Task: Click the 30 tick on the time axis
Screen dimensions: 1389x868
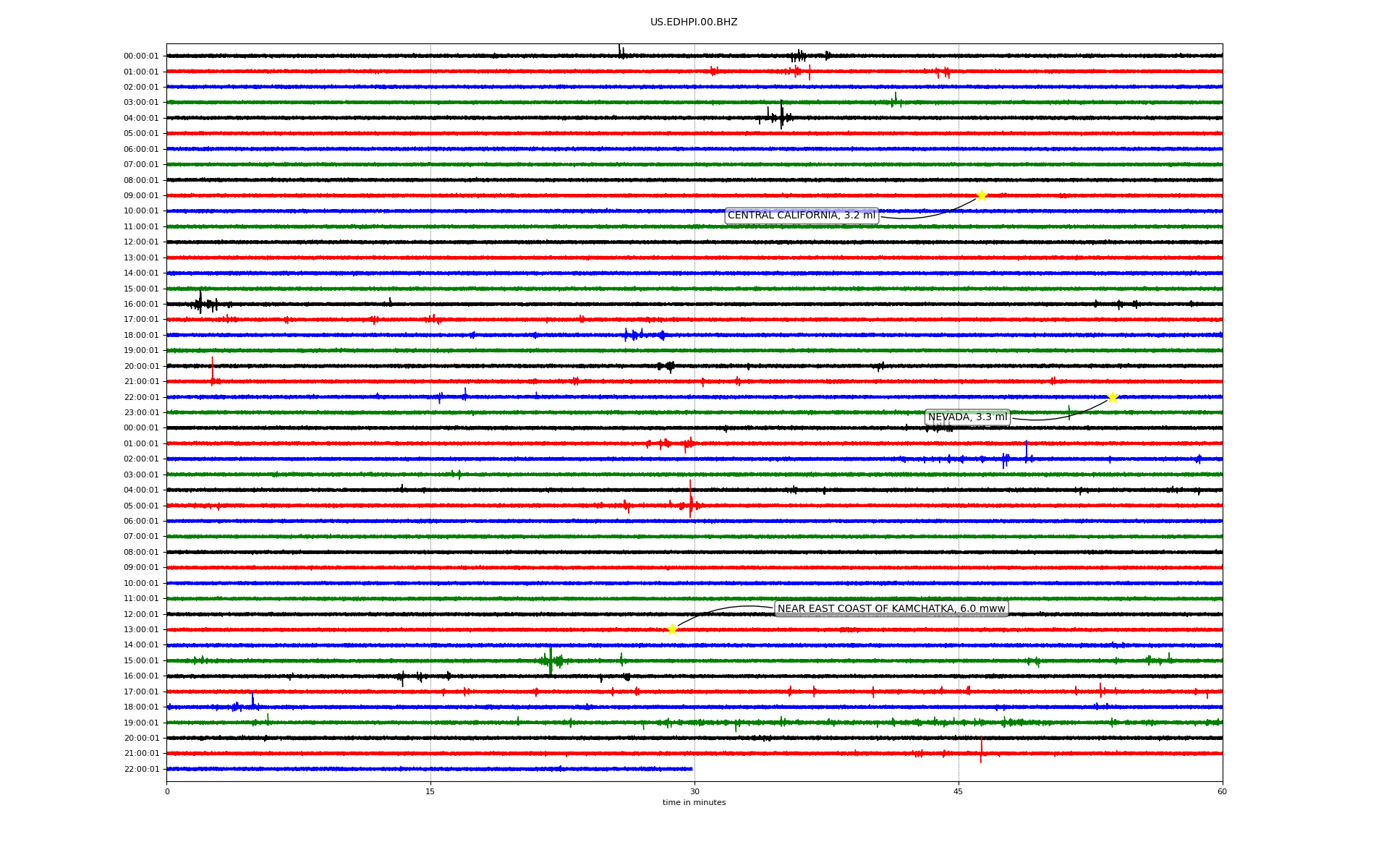Action: tap(694, 791)
